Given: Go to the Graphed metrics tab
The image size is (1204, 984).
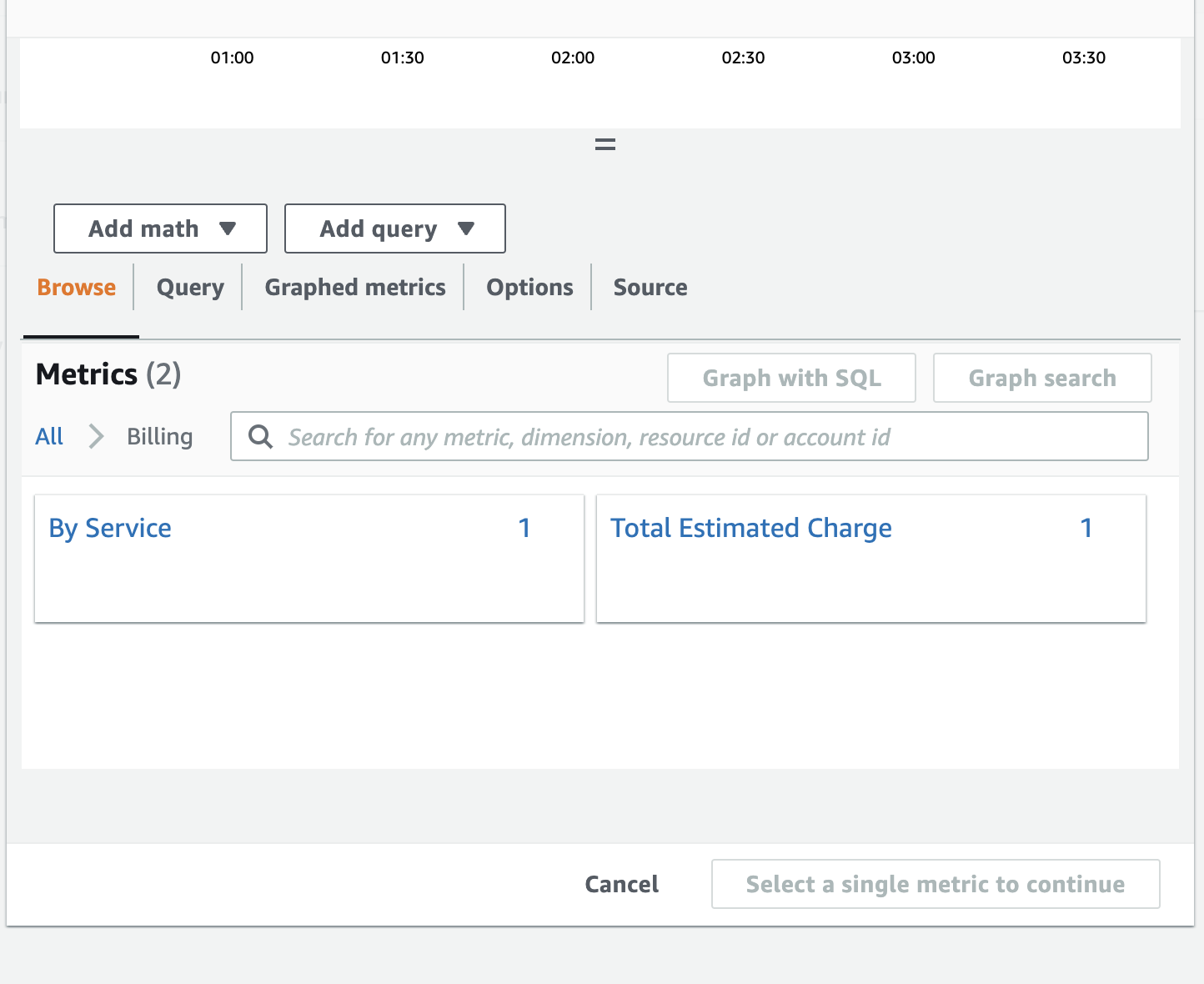Looking at the screenshot, I should tap(354, 288).
